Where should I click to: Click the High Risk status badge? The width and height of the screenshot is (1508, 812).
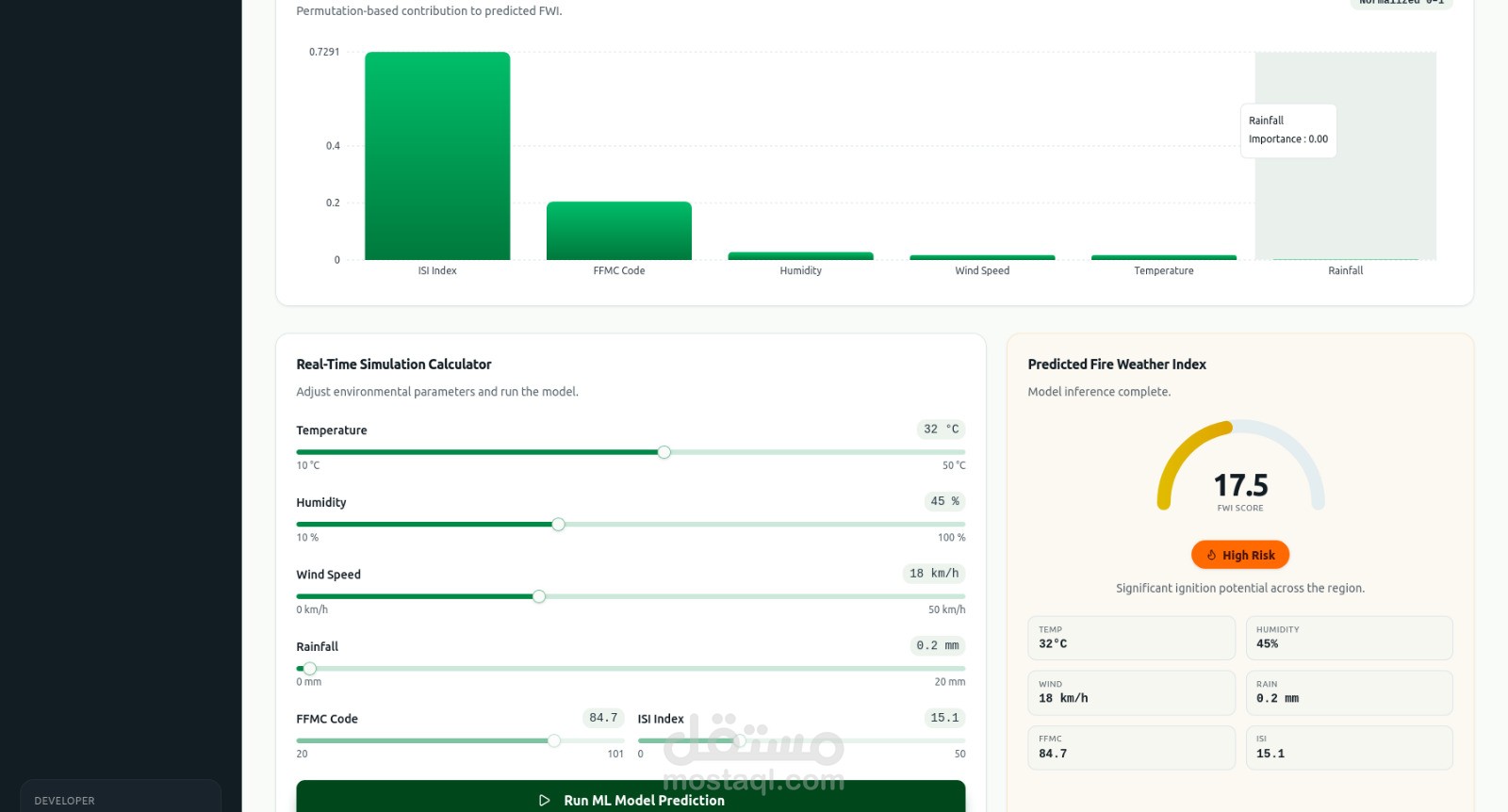[x=1240, y=555]
